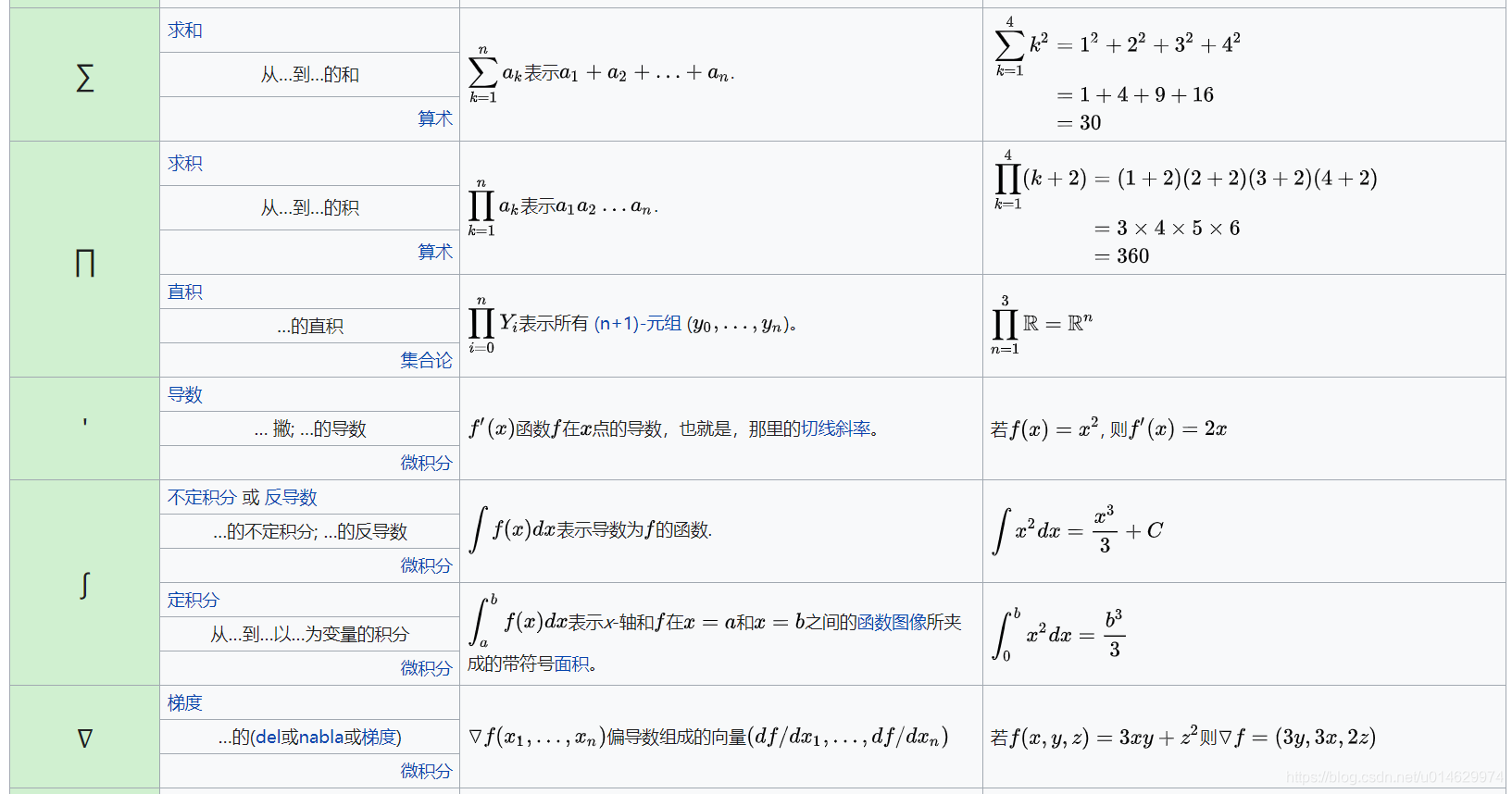Click 算术 link in the 求和 row
This screenshot has width=1512, height=794.
[434, 118]
